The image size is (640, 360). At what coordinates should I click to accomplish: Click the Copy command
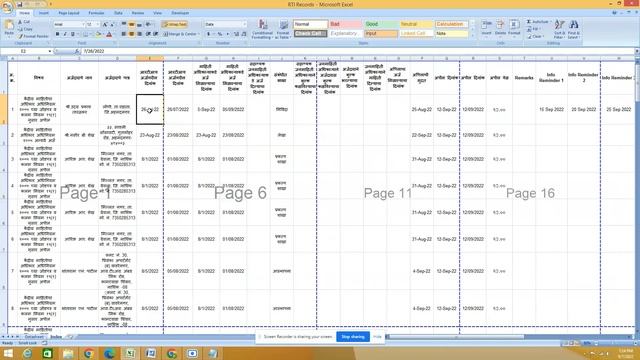25,29
